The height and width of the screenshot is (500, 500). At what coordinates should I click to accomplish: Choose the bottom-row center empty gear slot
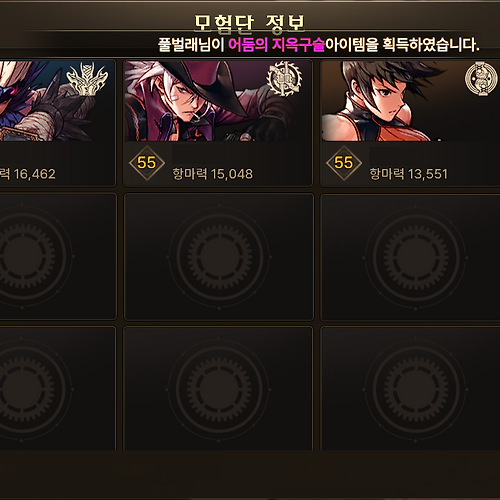click(x=218, y=389)
